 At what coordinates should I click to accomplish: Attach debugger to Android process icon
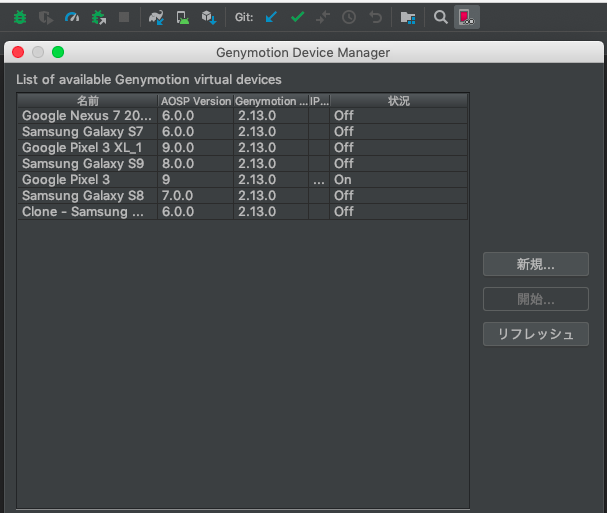[99, 17]
